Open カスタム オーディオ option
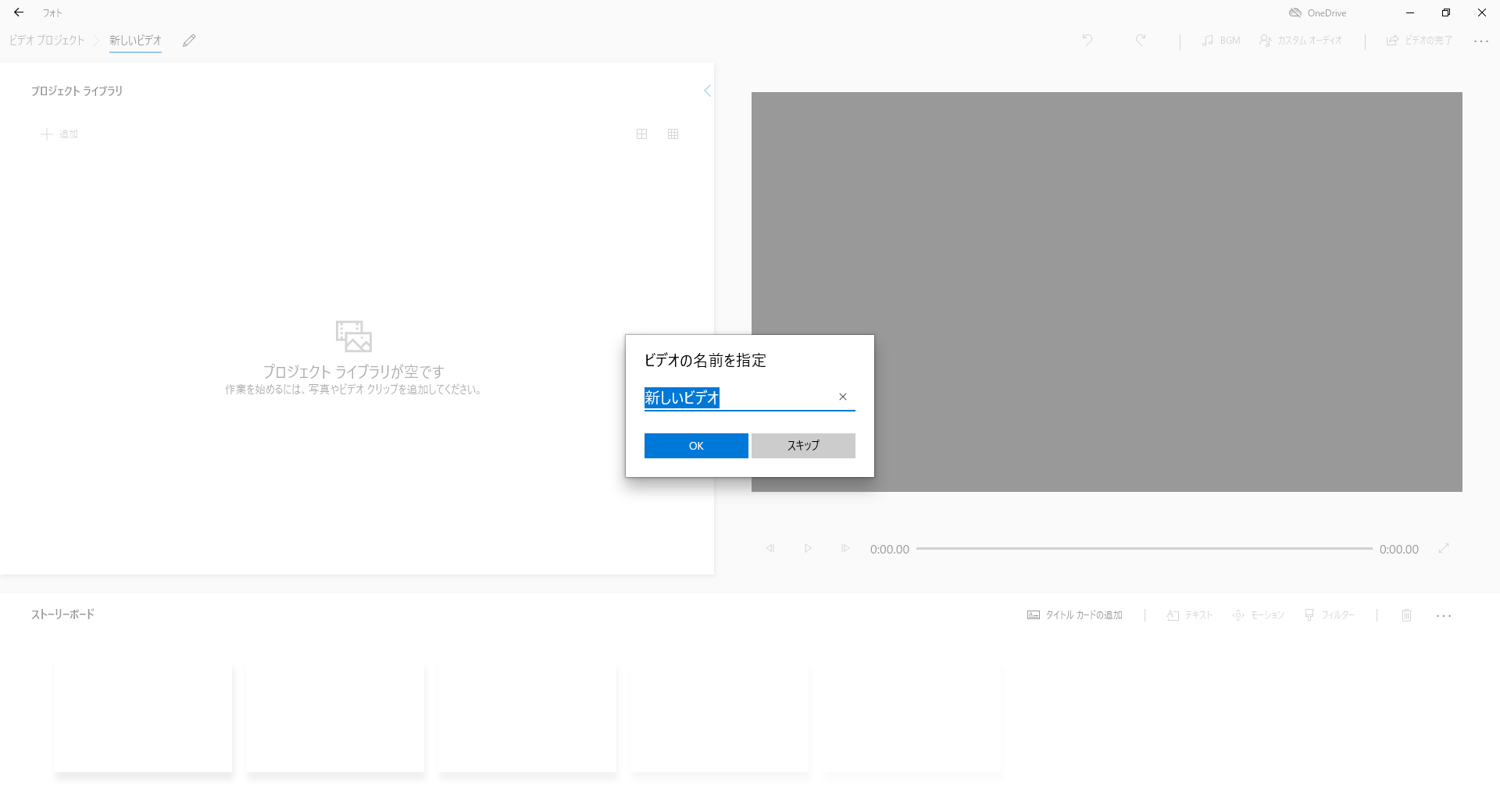Screen dimensions: 1500x812 (x=1301, y=40)
